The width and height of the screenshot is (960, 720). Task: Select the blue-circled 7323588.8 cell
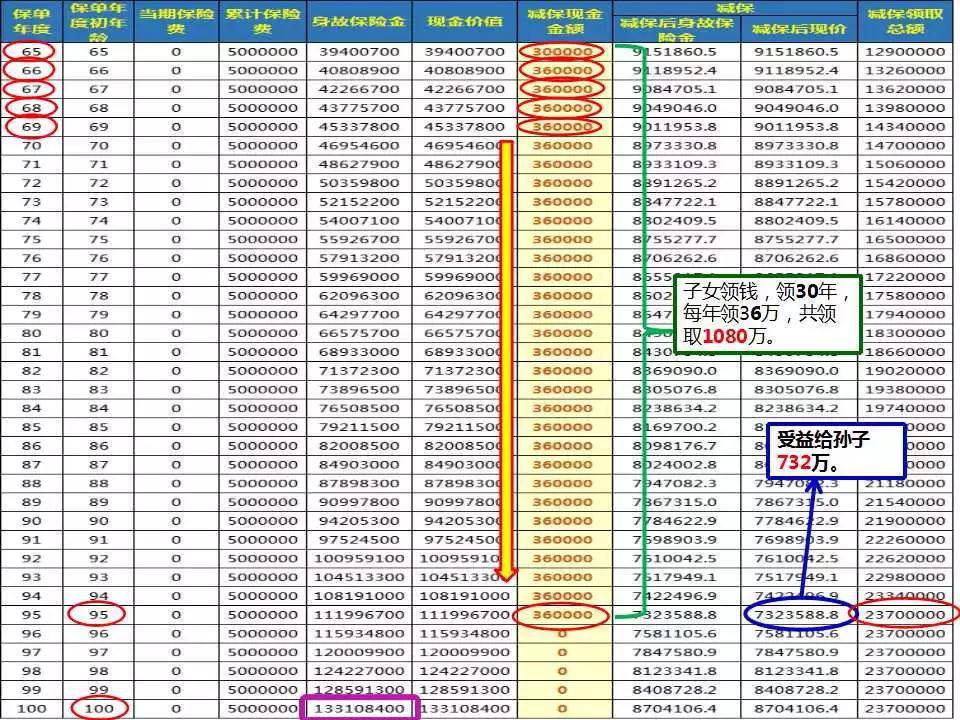(797, 614)
